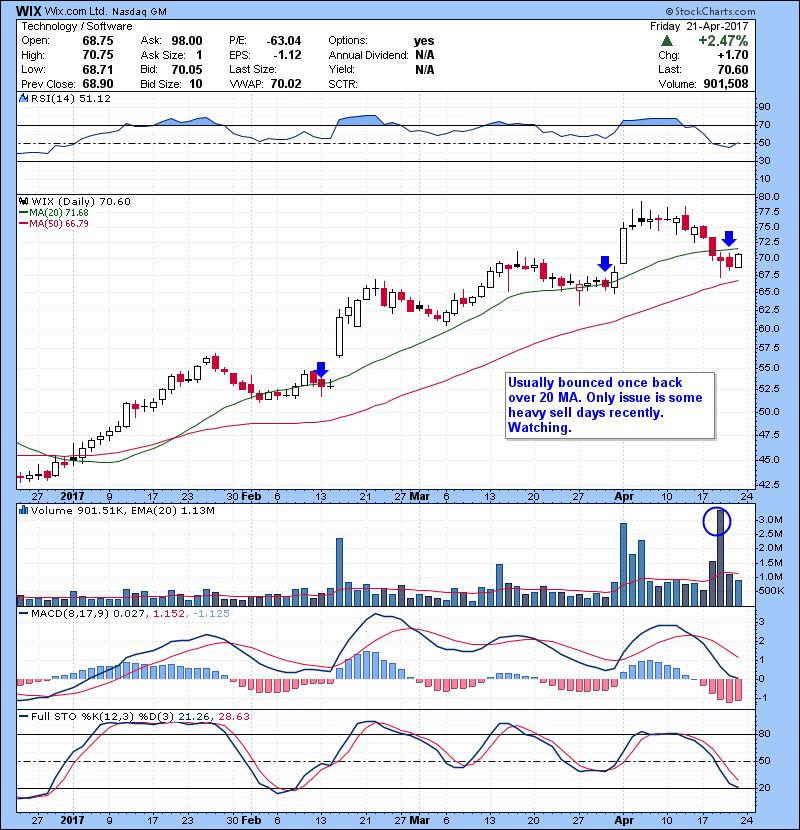Click the P/E value -63.04
Screen dimensions: 800x830
pos(284,41)
